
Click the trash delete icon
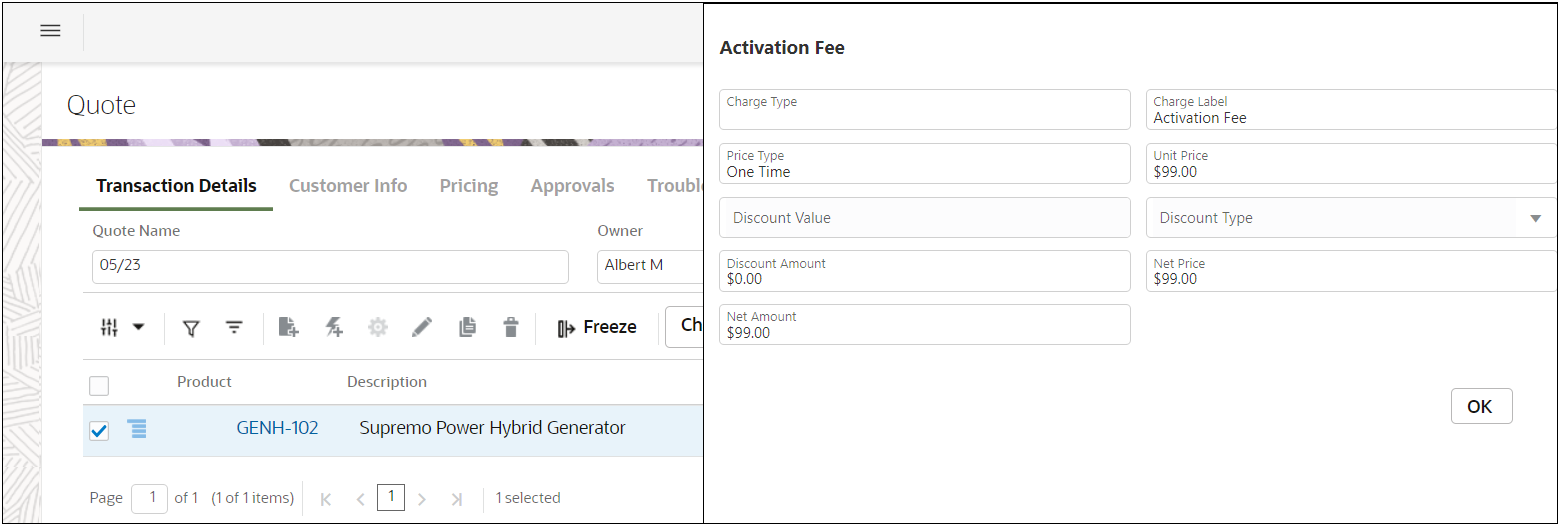pos(511,327)
